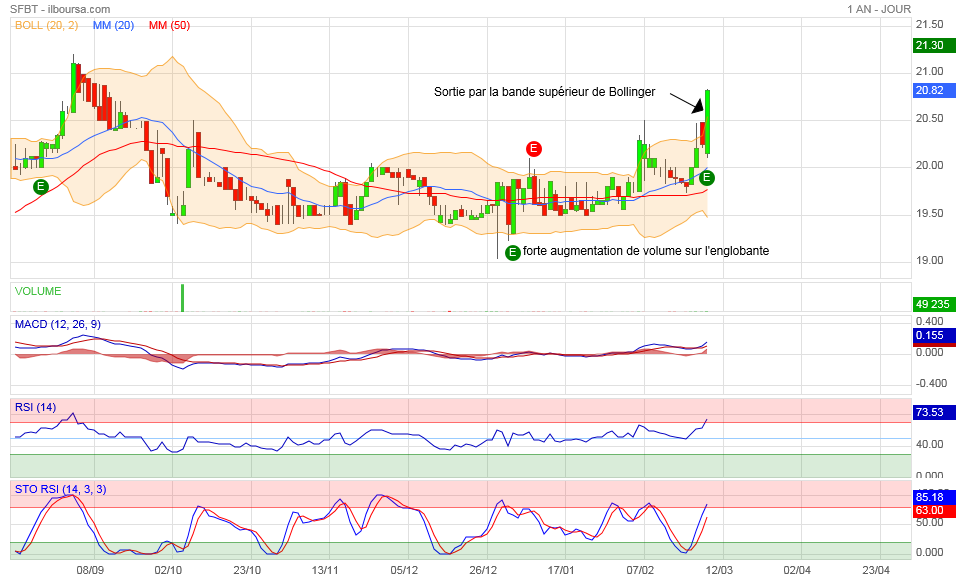The width and height of the screenshot is (956, 579).
Task: Click the 40.00 RSI axis label
Action: [x=930, y=444]
